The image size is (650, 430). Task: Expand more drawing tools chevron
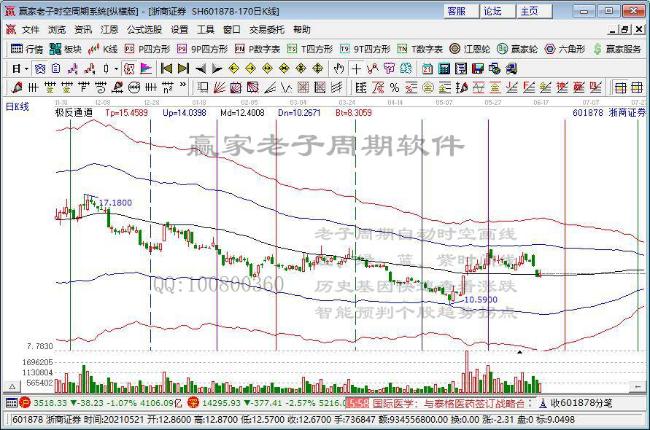tap(183, 86)
